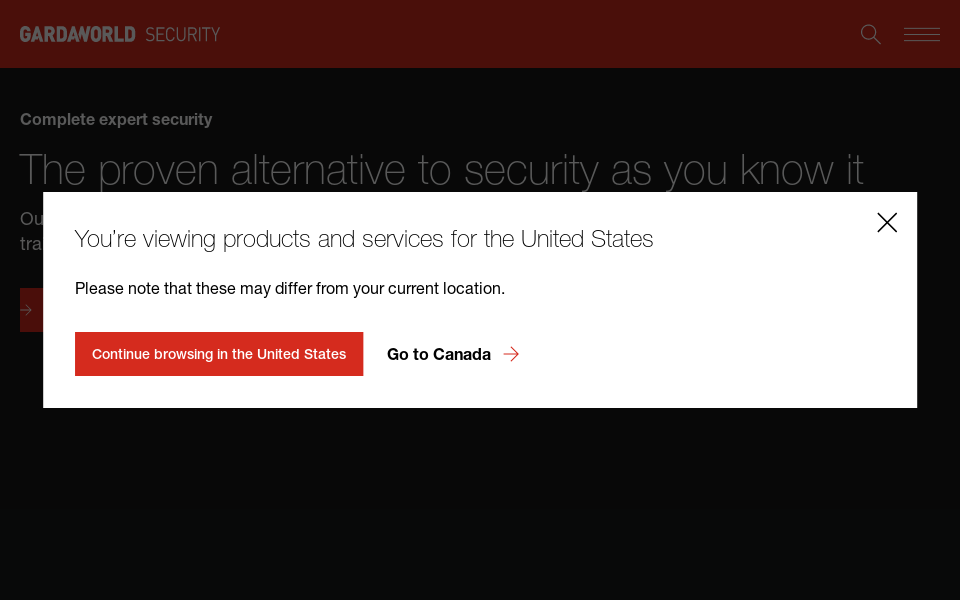960x600 pixels.
Task: Click the red arrow beside Go to Canada
Action: (x=511, y=354)
